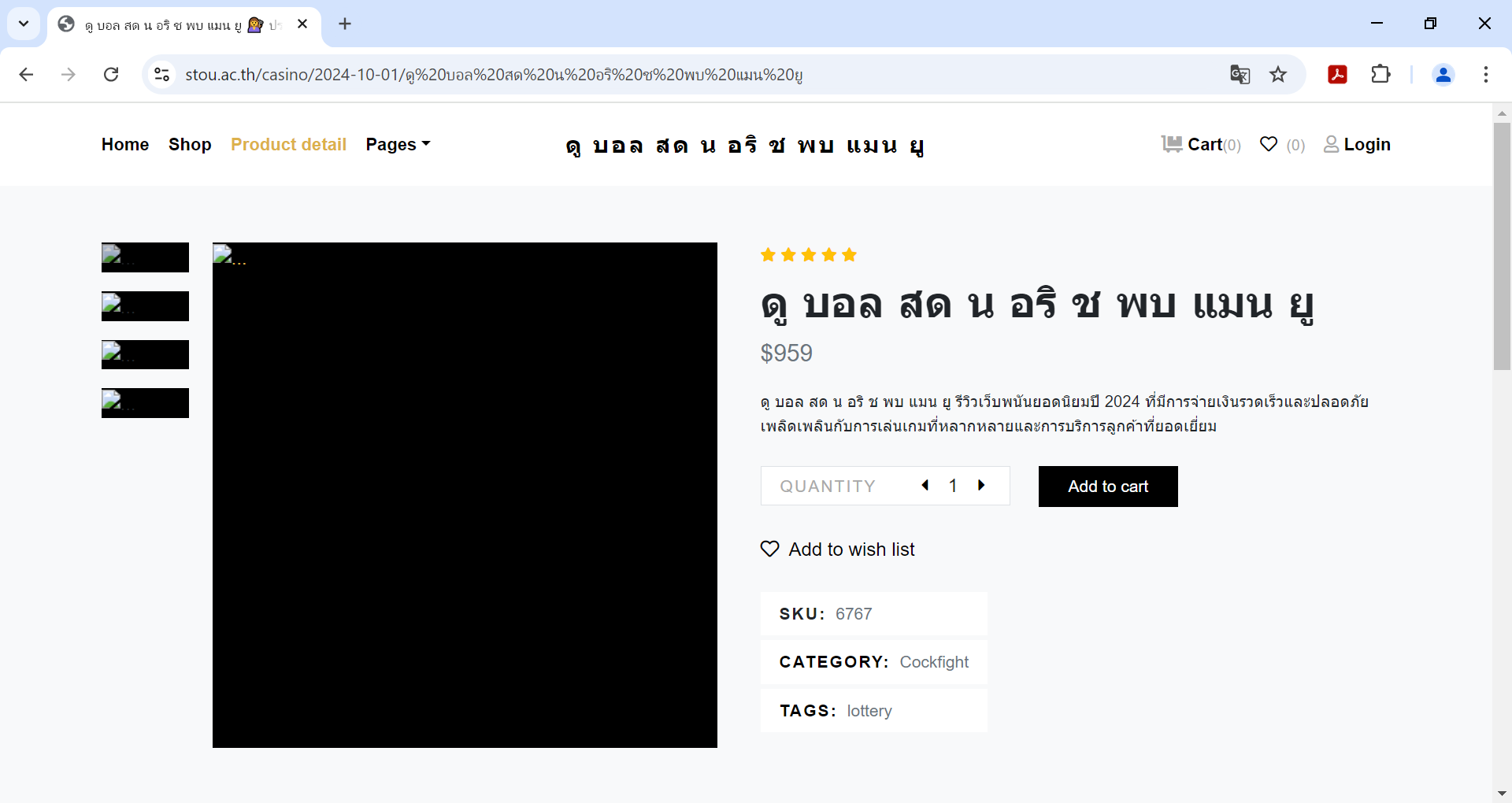Restore down the Chrome window
Screen dimensions: 1512x803
tap(1430, 24)
